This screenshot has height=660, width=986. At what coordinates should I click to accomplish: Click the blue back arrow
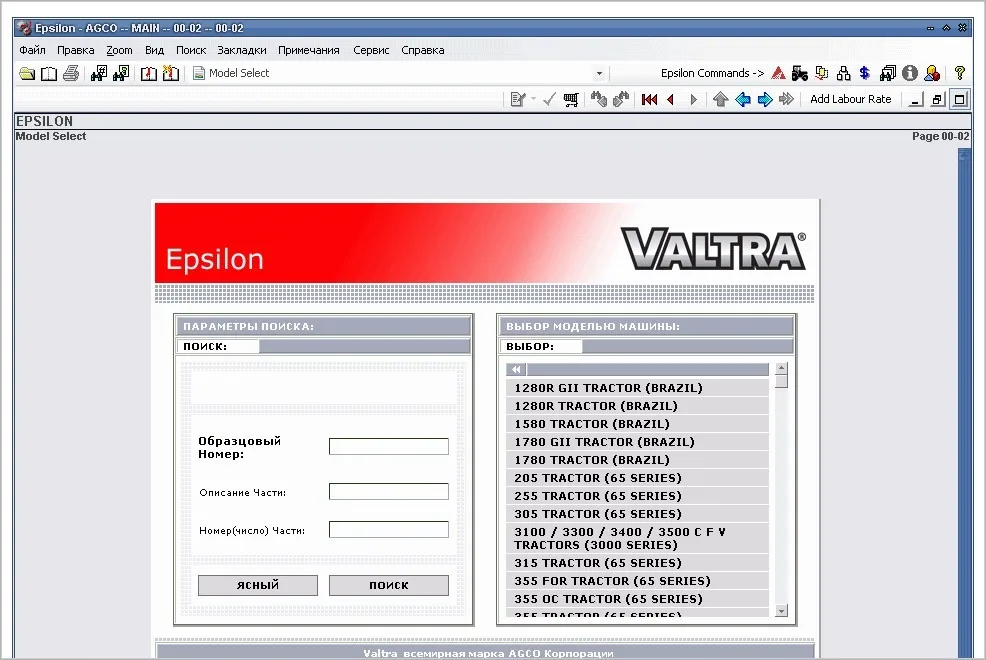click(x=743, y=99)
